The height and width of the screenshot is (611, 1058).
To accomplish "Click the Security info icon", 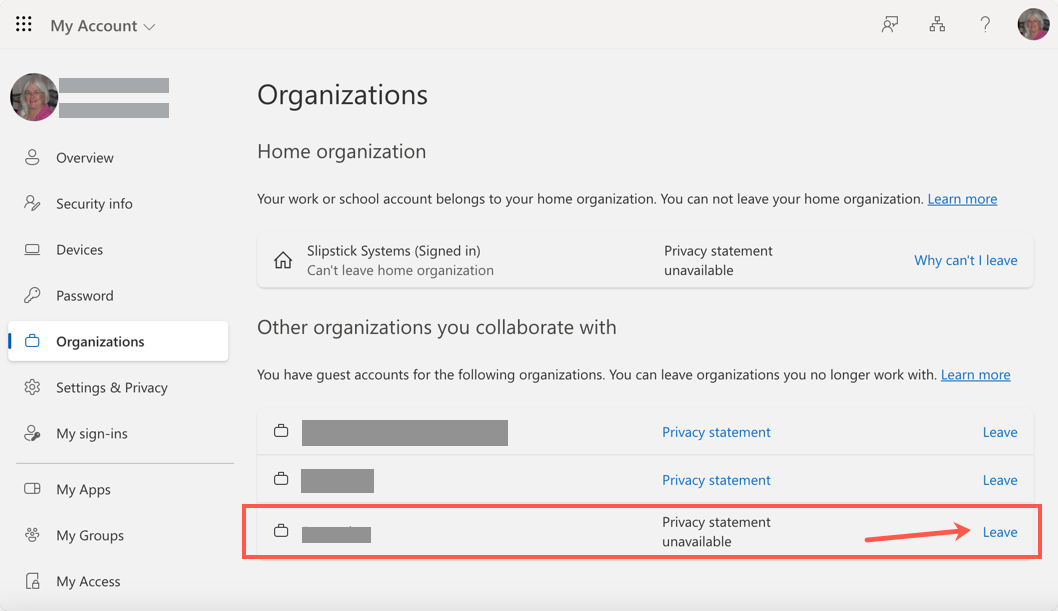I will point(32,203).
